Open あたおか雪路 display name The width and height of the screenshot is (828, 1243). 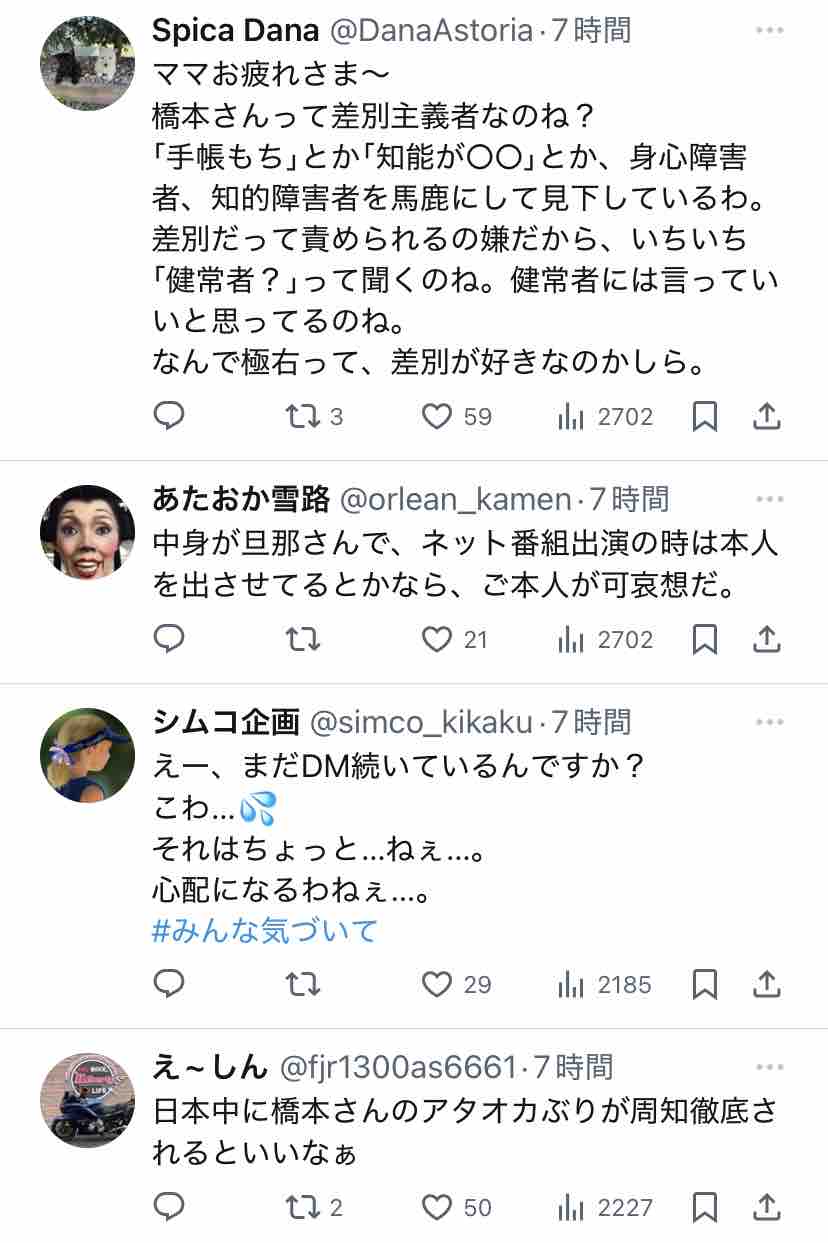coord(242,498)
